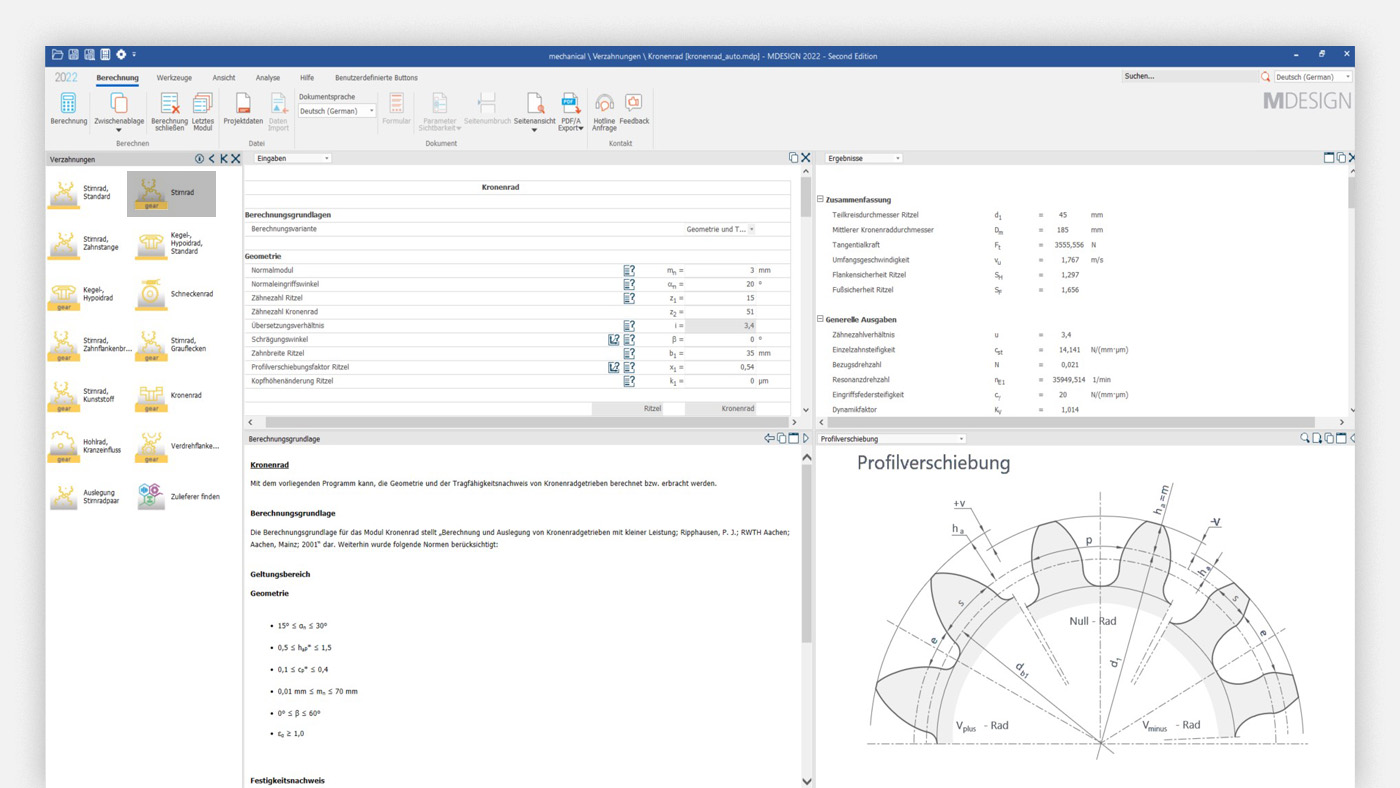Select the Kegel-, Hypoidrad module icon
Viewport: 1400px width, 788px height.
coord(64,295)
